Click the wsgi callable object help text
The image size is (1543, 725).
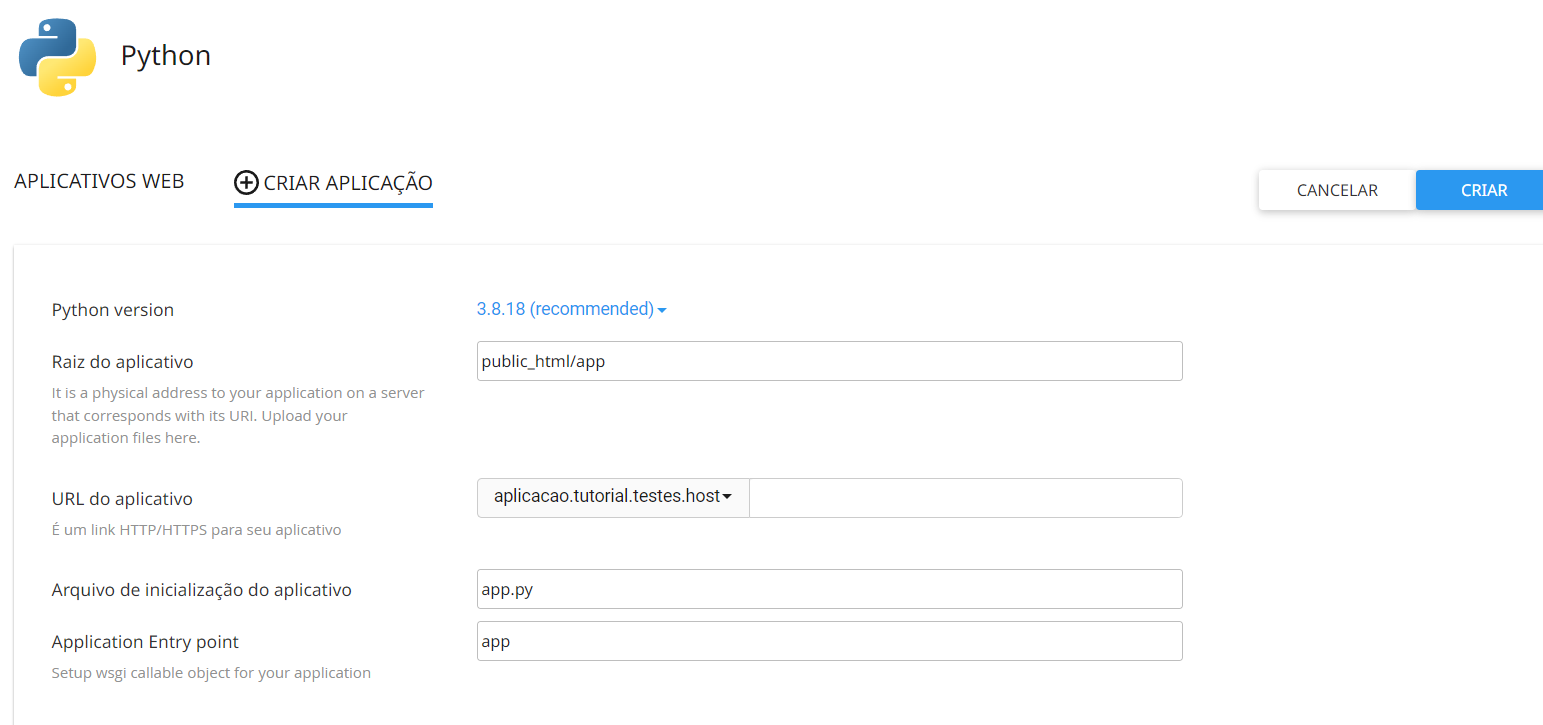tap(211, 673)
